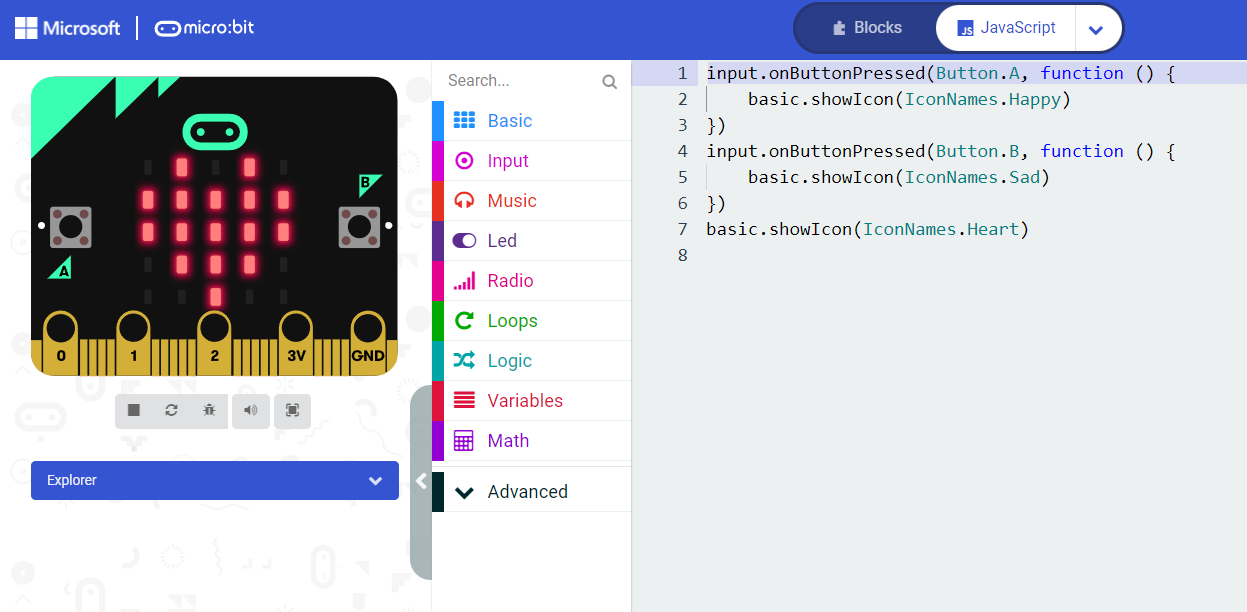This screenshot has height=612, width=1247.
Task: Click "Button.B" in line 4
Action: [x=977, y=151]
